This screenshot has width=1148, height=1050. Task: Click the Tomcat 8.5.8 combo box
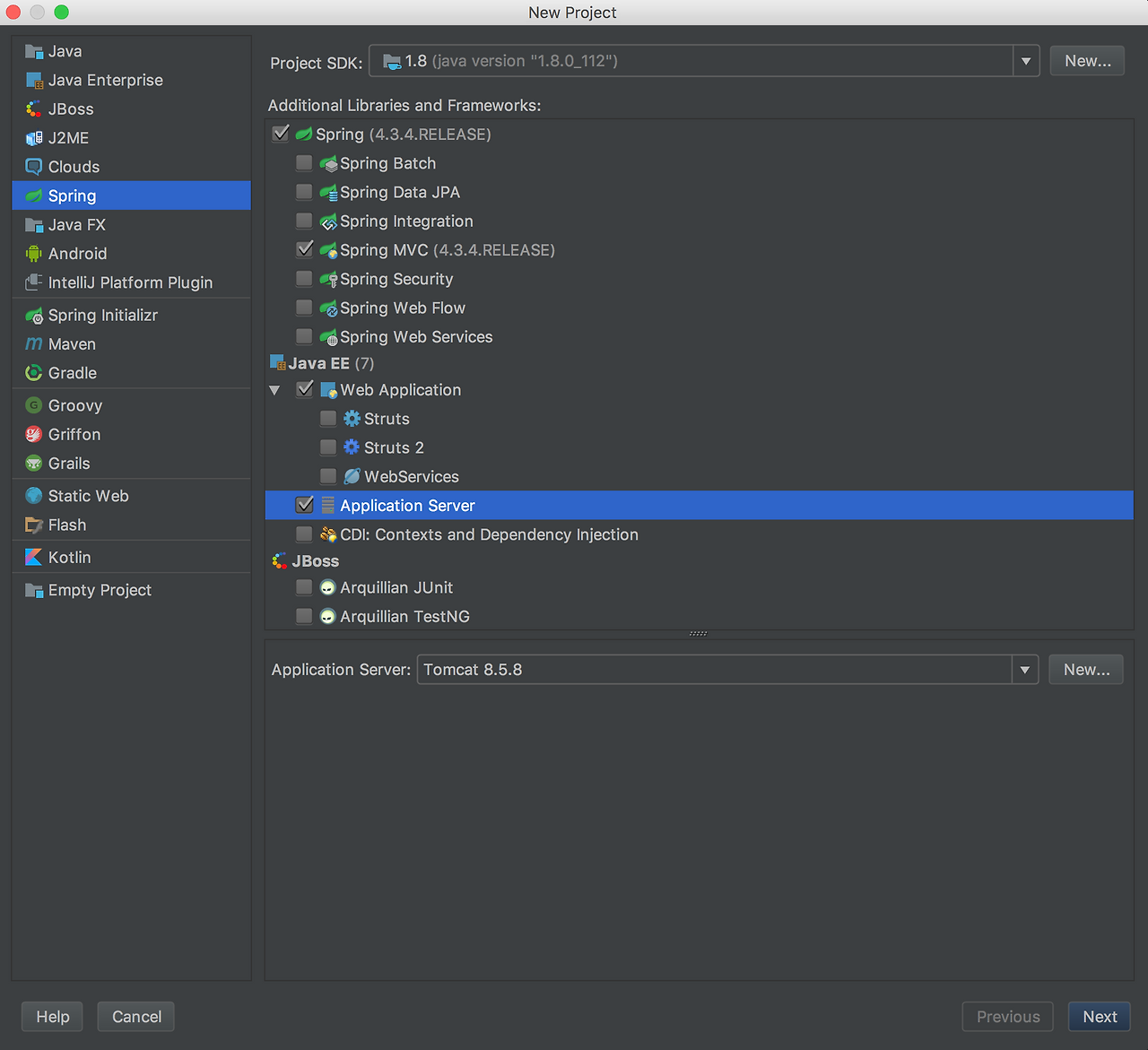(727, 670)
